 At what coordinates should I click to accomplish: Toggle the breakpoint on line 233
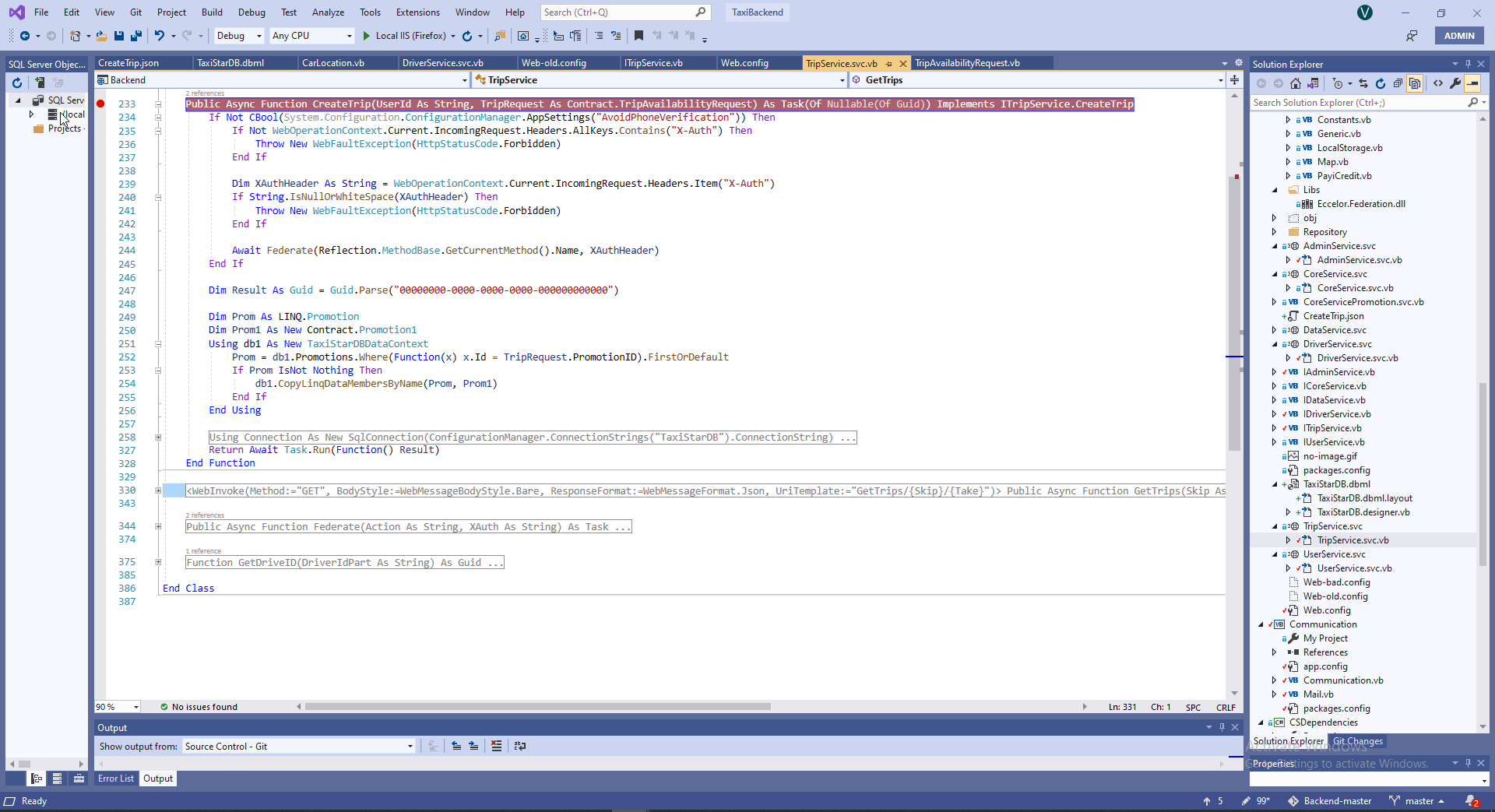click(x=100, y=104)
